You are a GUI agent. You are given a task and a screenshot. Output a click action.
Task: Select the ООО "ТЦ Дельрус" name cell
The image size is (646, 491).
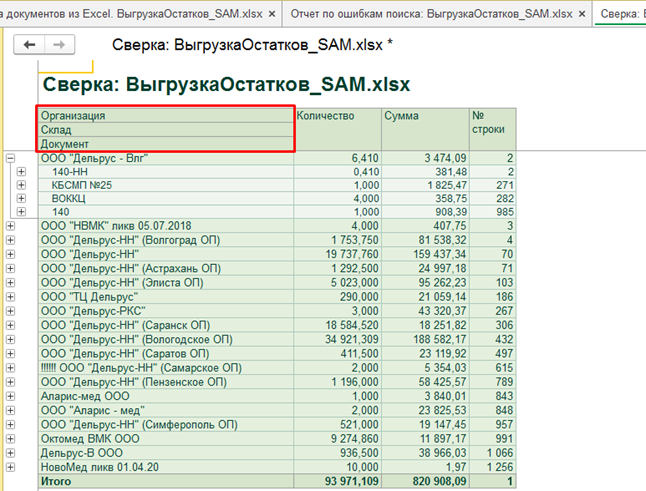(x=166, y=297)
